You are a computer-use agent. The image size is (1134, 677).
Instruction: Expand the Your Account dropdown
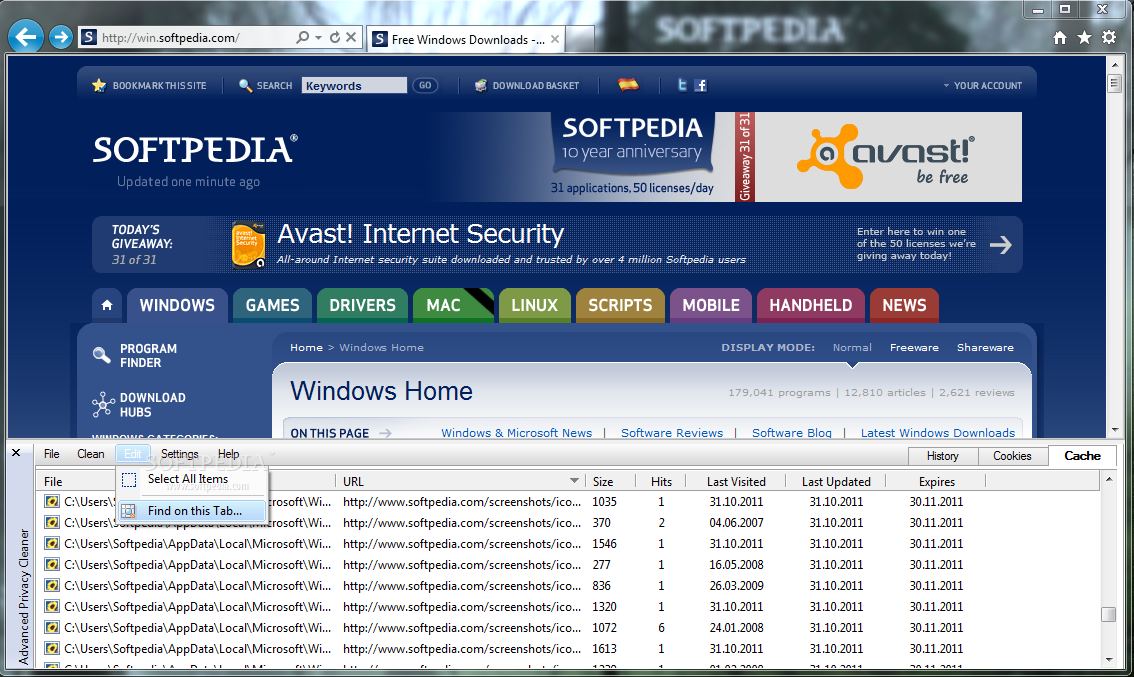click(x=982, y=85)
